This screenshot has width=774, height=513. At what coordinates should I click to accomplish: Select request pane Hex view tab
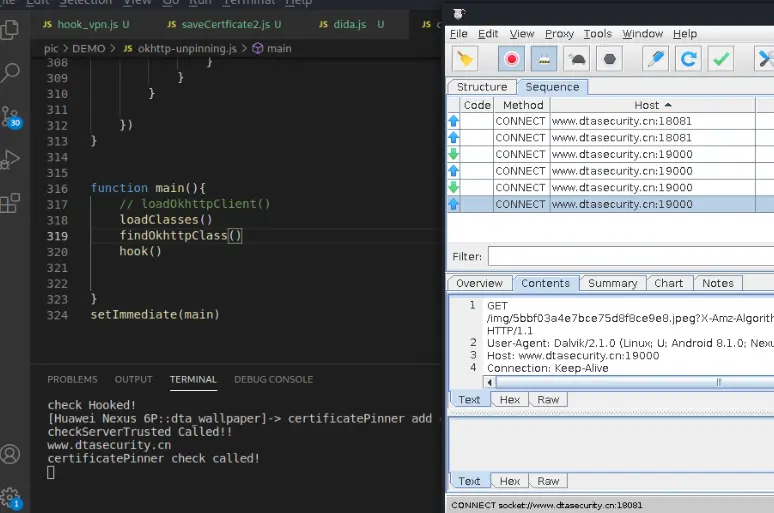tap(509, 399)
